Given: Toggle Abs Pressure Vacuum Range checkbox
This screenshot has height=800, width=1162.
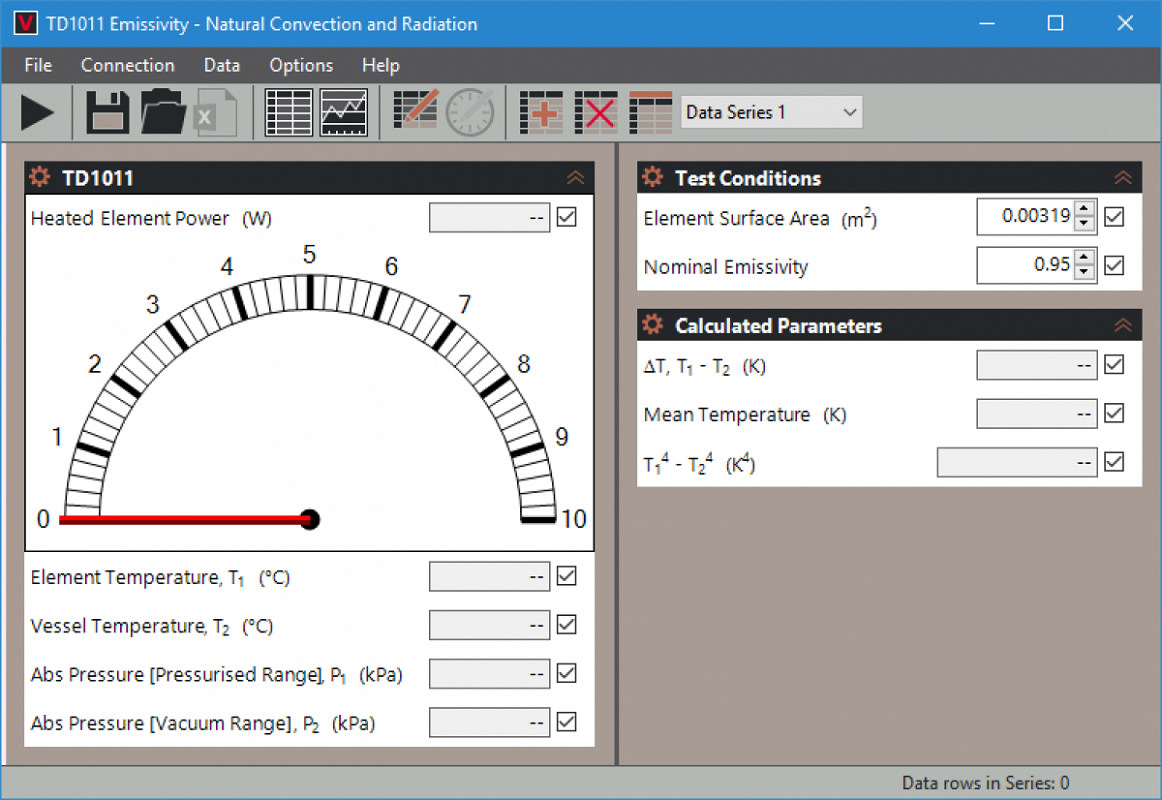Looking at the screenshot, I should [x=567, y=722].
